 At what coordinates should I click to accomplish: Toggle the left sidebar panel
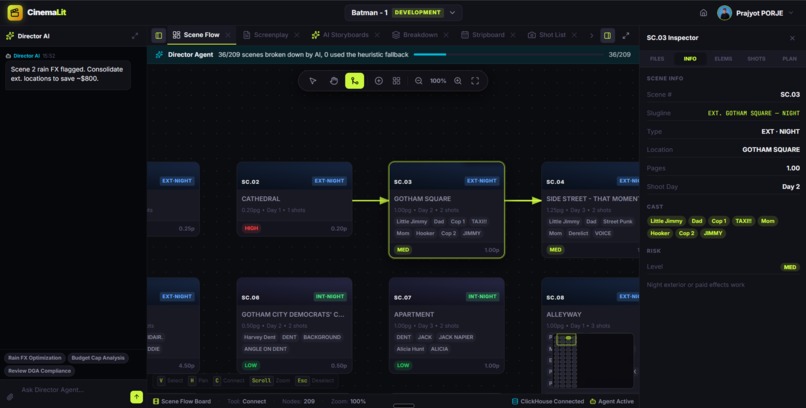[158, 35]
